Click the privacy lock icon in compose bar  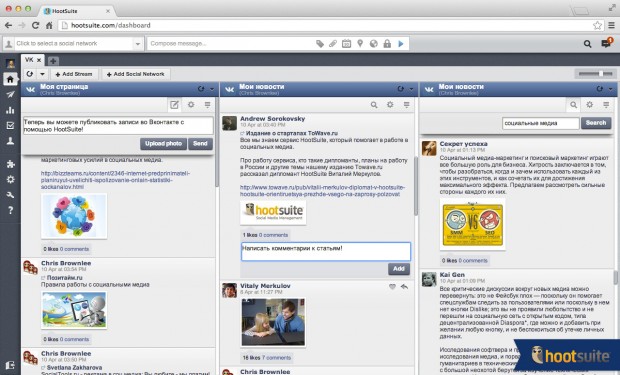(387, 44)
